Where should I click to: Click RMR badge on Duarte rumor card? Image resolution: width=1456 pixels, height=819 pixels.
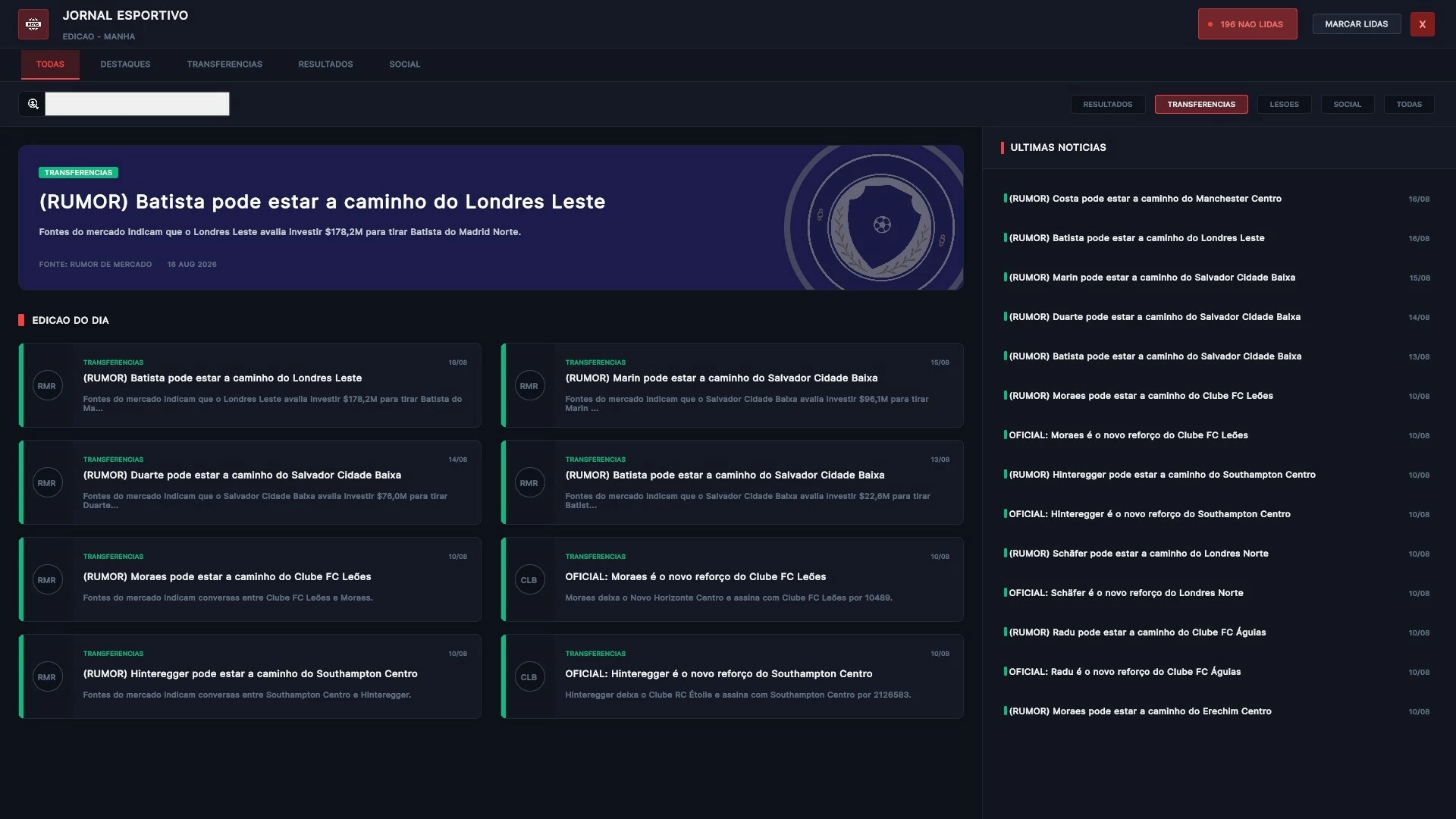[47, 483]
